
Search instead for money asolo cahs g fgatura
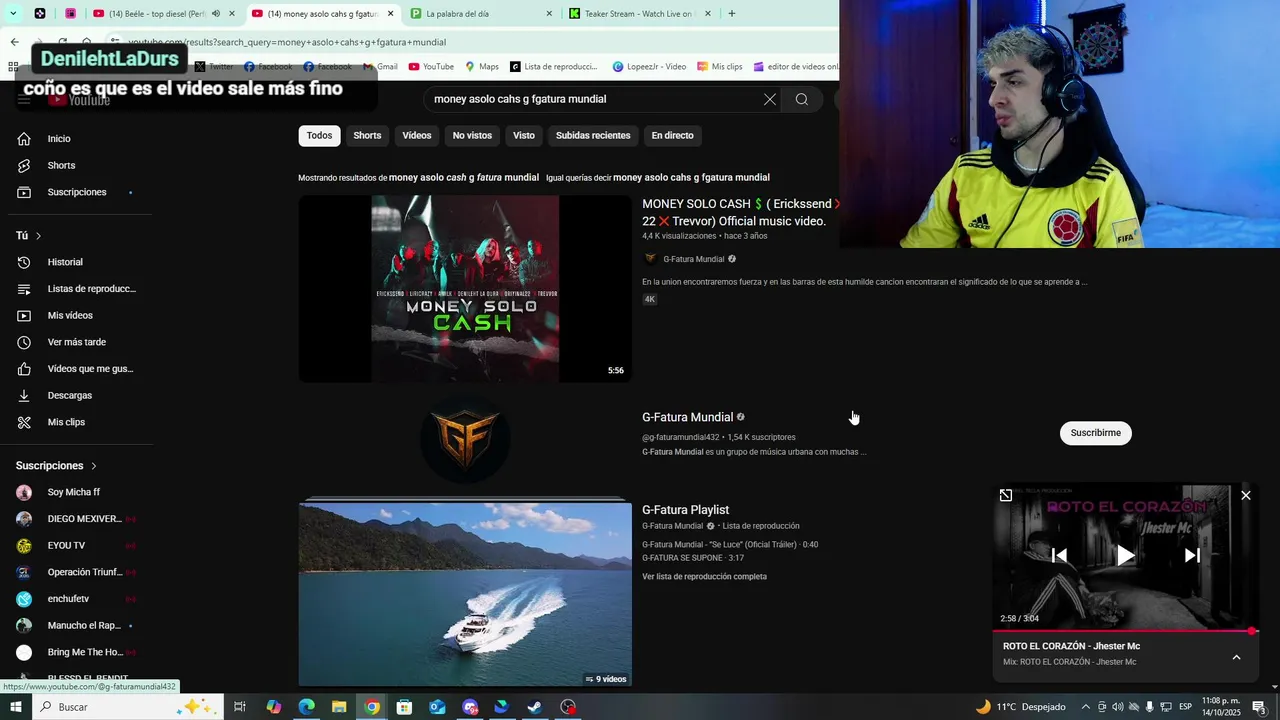691,177
